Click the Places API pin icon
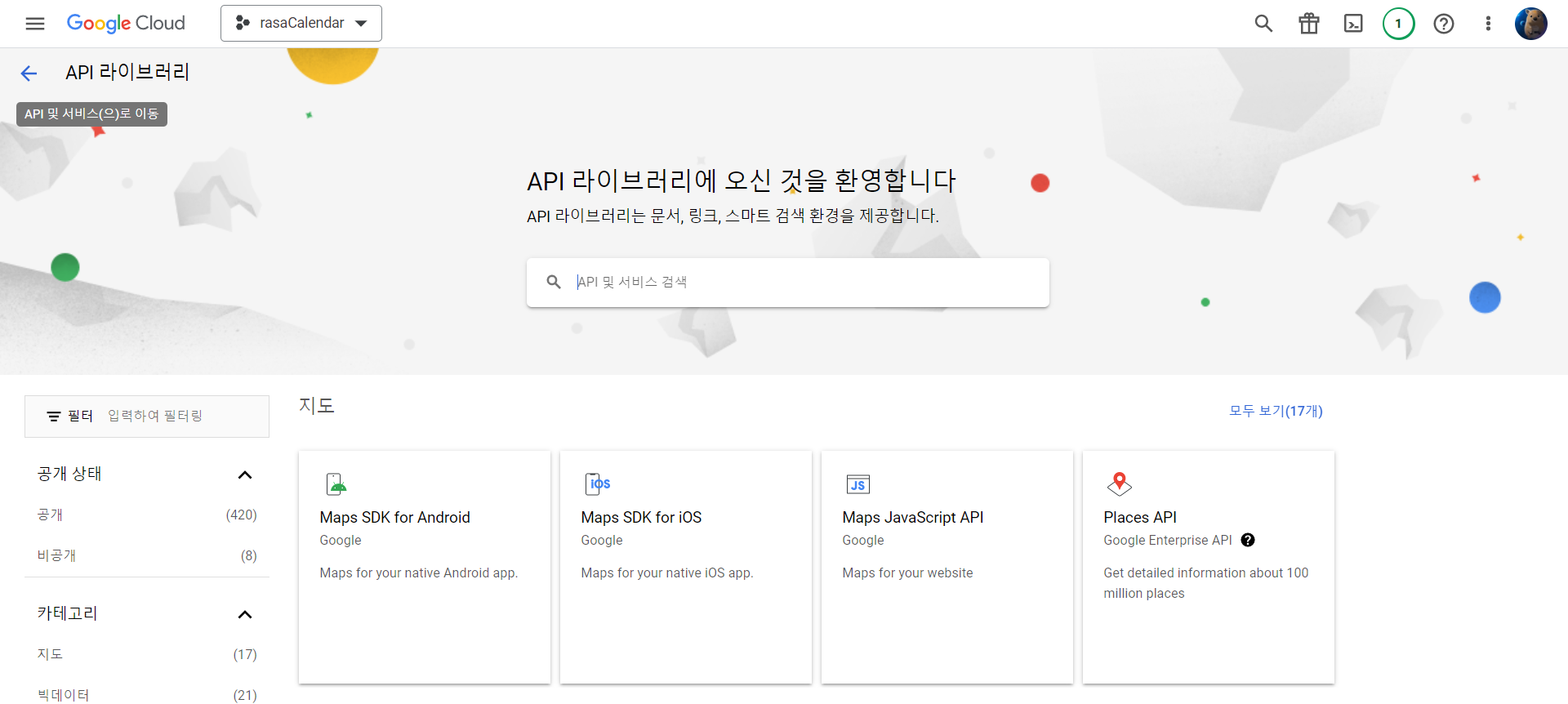 click(1120, 484)
